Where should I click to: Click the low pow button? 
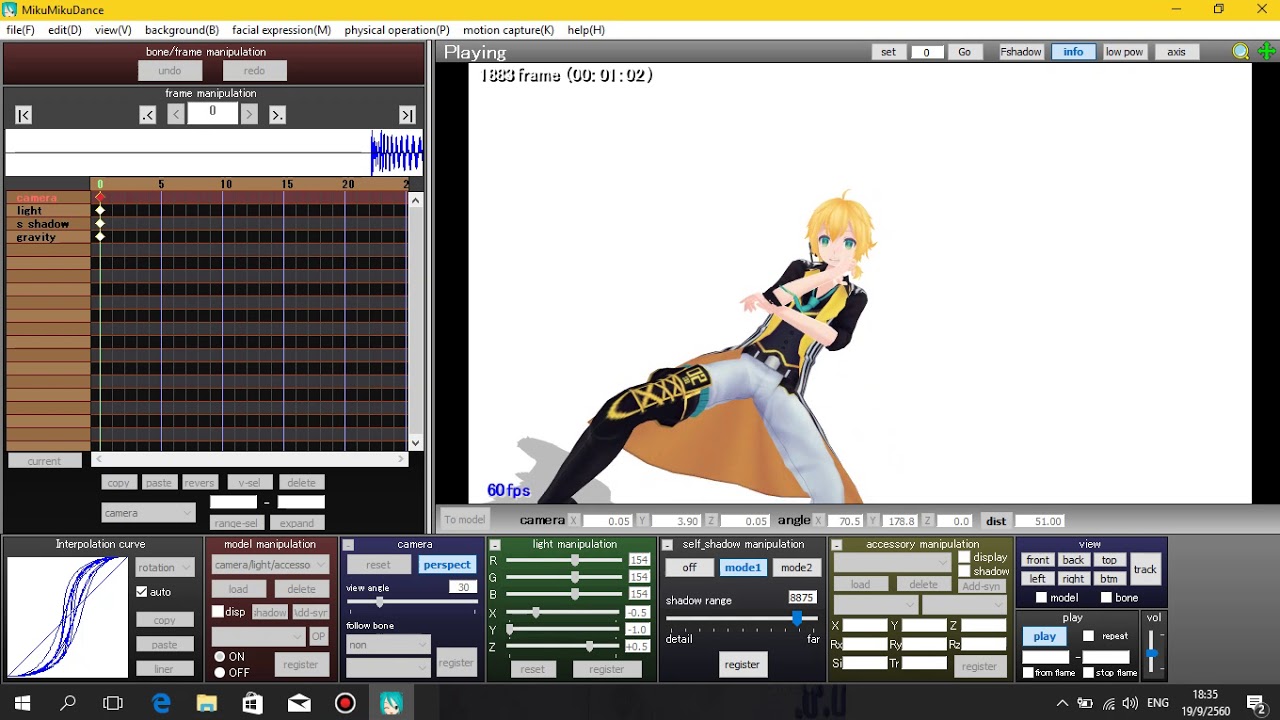pyautogui.click(x=1124, y=52)
